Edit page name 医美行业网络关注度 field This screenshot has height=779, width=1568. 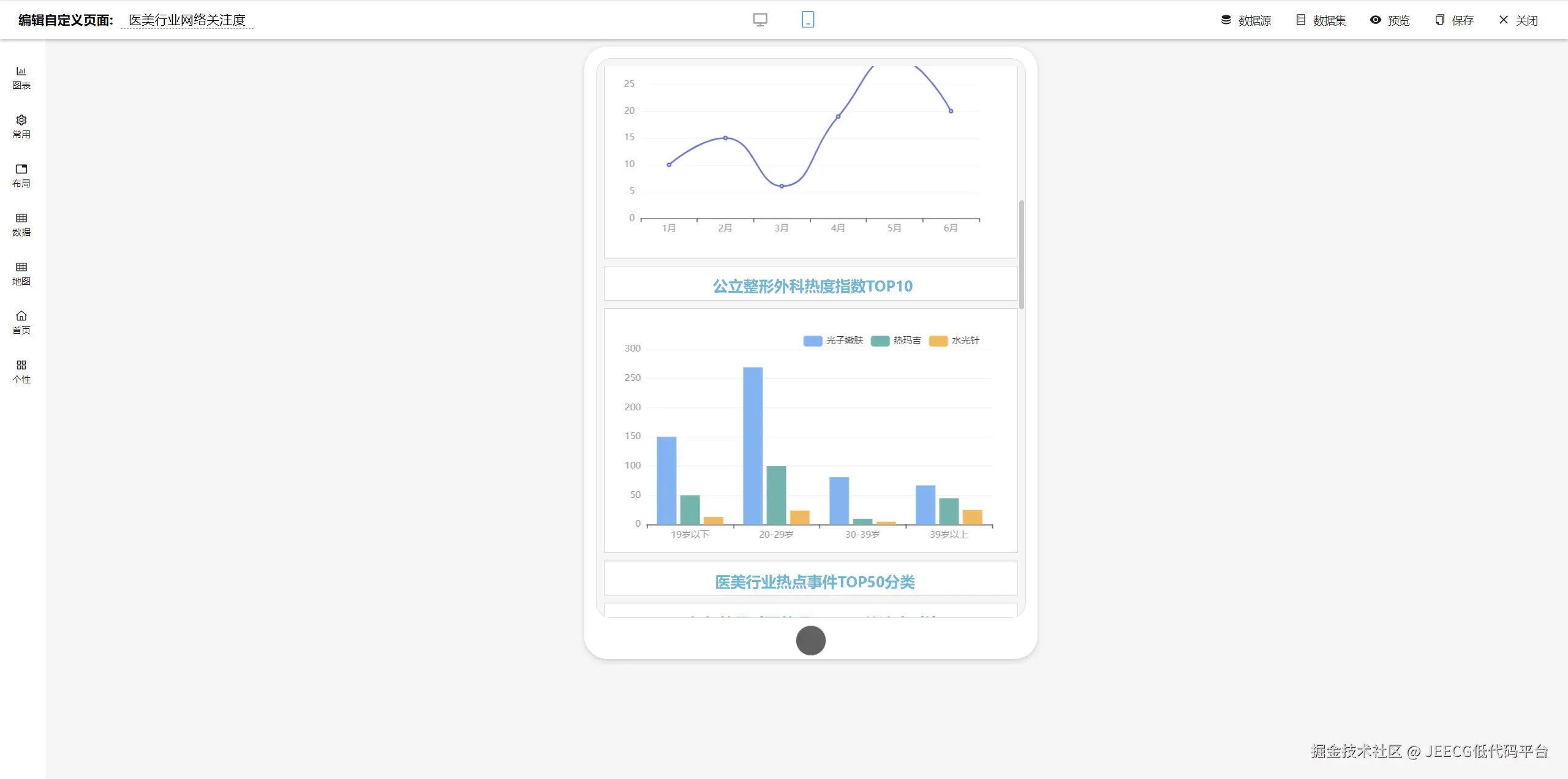[x=187, y=20]
